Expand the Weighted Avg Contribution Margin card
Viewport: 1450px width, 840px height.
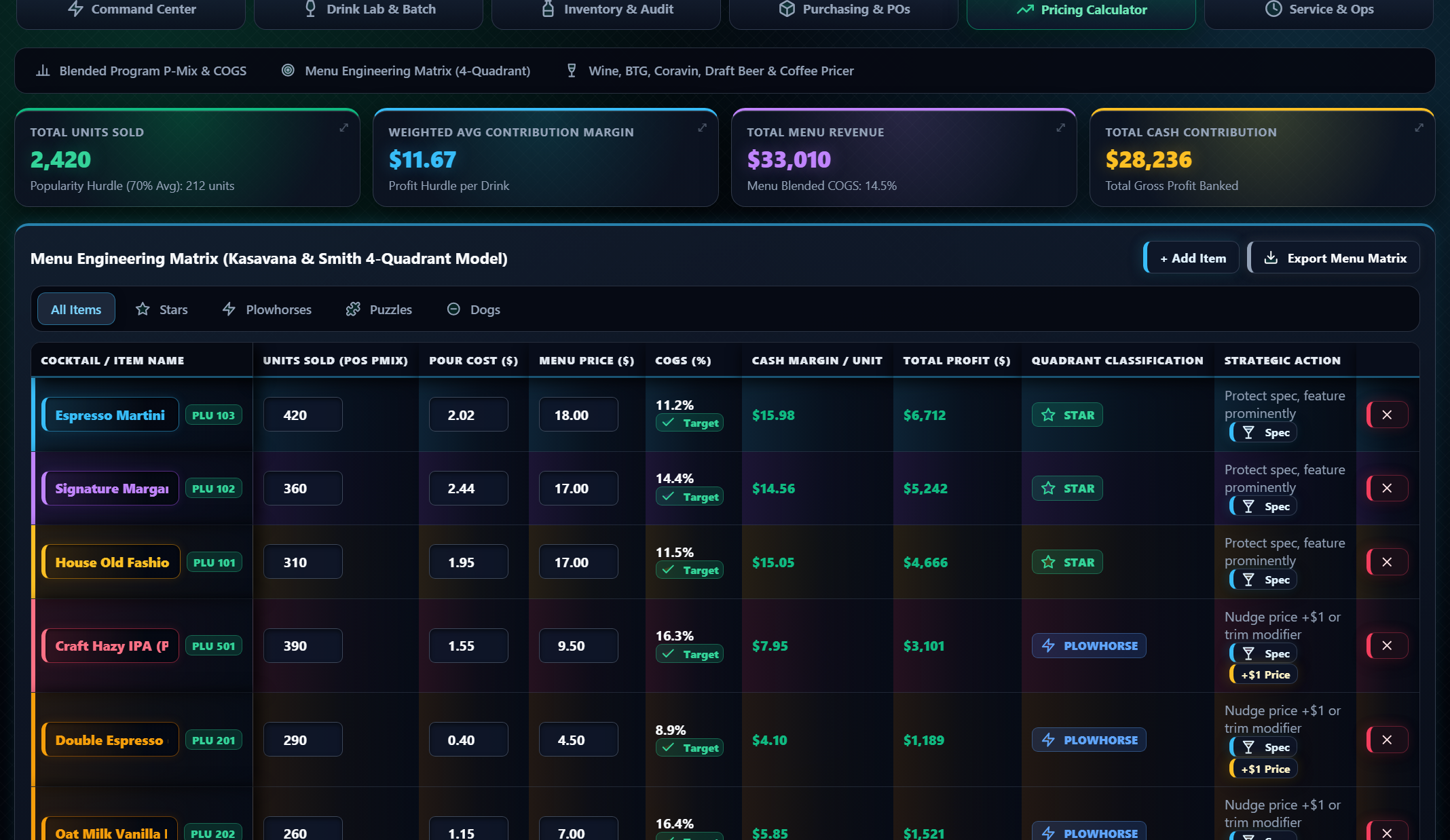703,128
